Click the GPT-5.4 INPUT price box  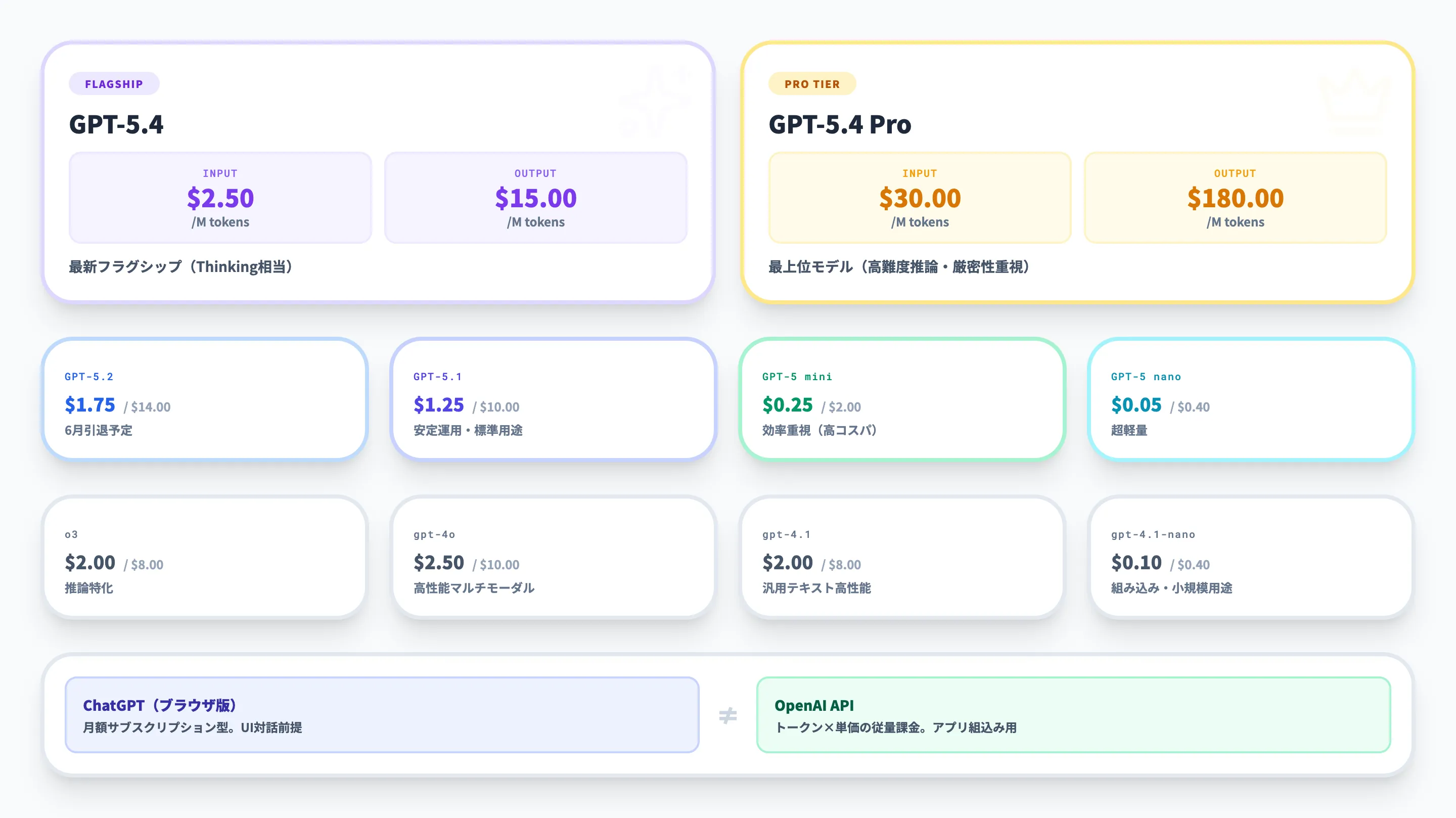(x=220, y=197)
